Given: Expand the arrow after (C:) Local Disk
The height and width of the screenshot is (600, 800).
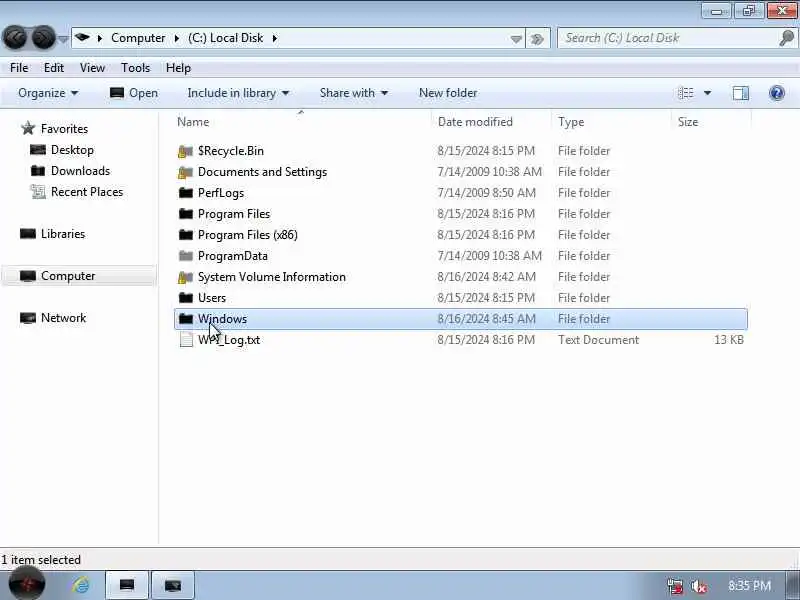Looking at the screenshot, I should tap(274, 38).
